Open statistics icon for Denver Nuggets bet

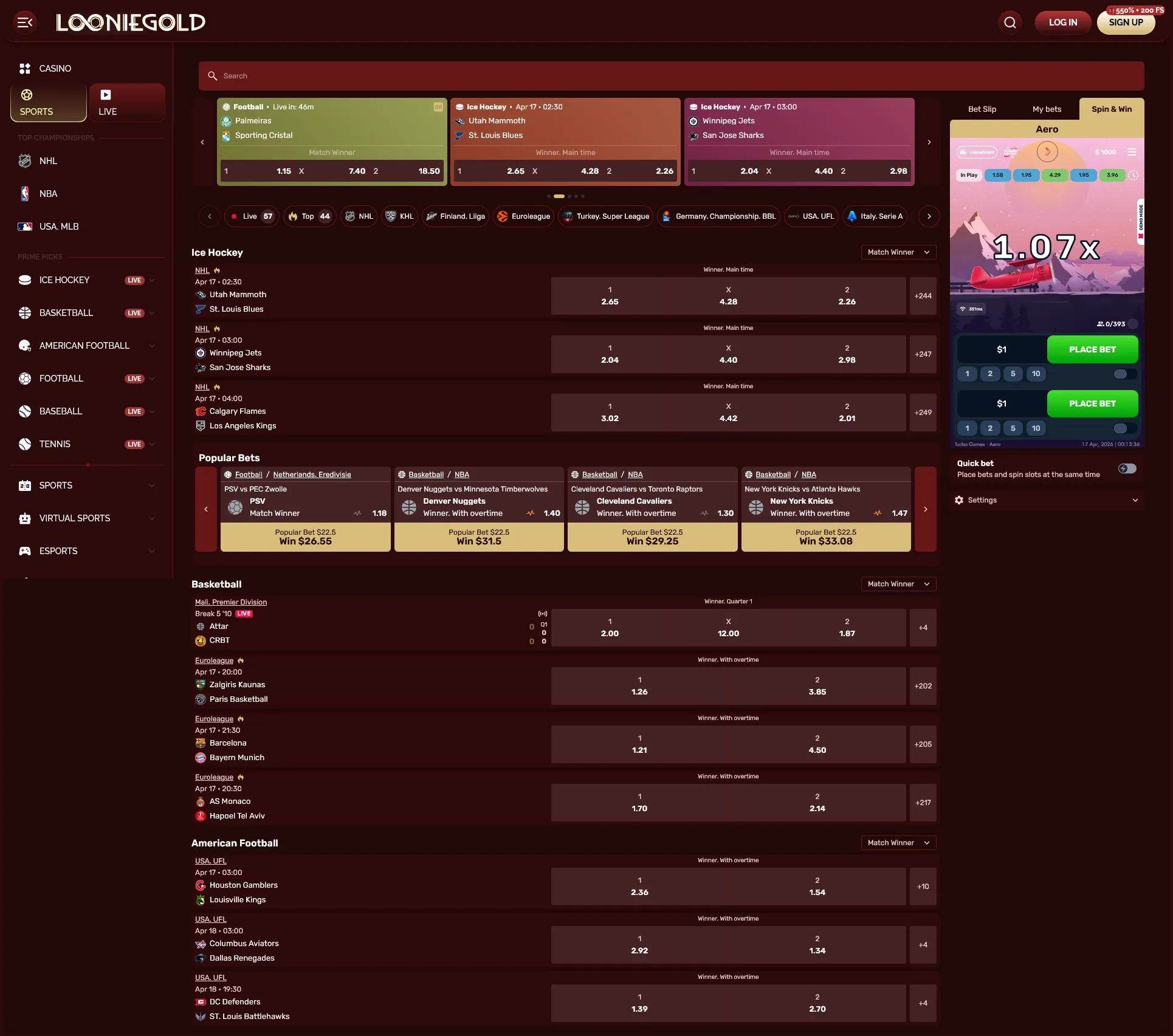(531, 513)
